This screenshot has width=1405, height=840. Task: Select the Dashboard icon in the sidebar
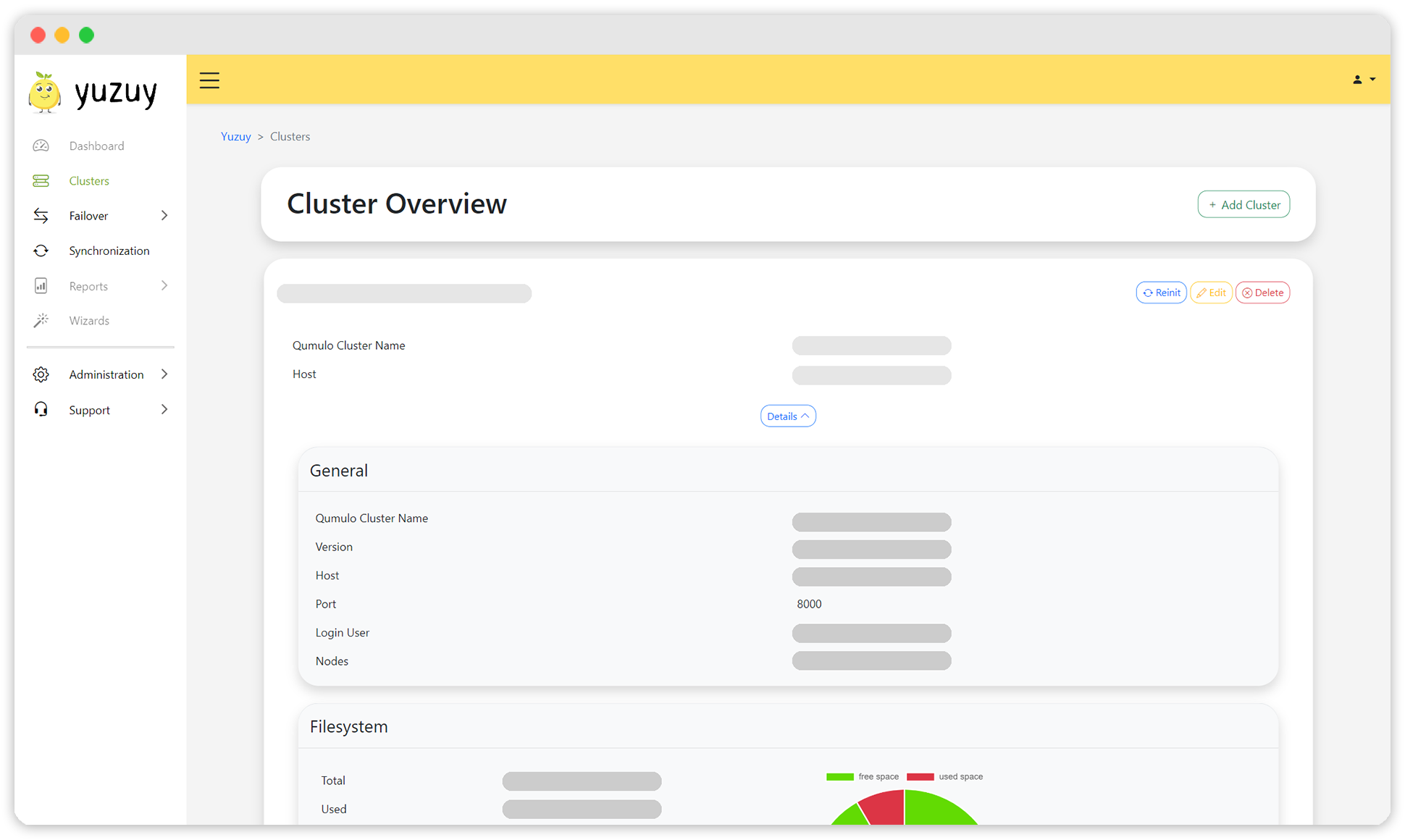pyautogui.click(x=41, y=145)
